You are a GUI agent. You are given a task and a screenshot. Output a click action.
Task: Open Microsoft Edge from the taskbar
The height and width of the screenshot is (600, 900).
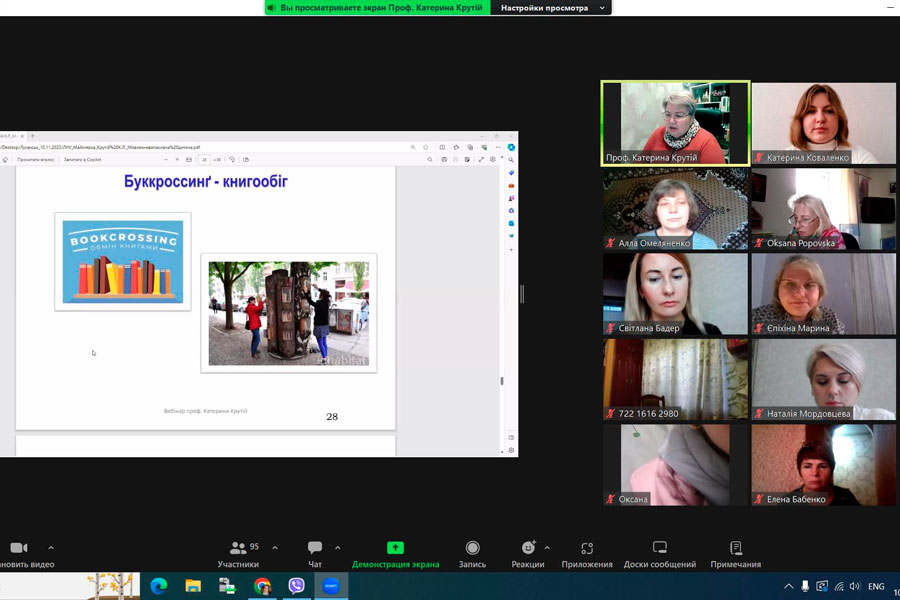[x=159, y=586]
